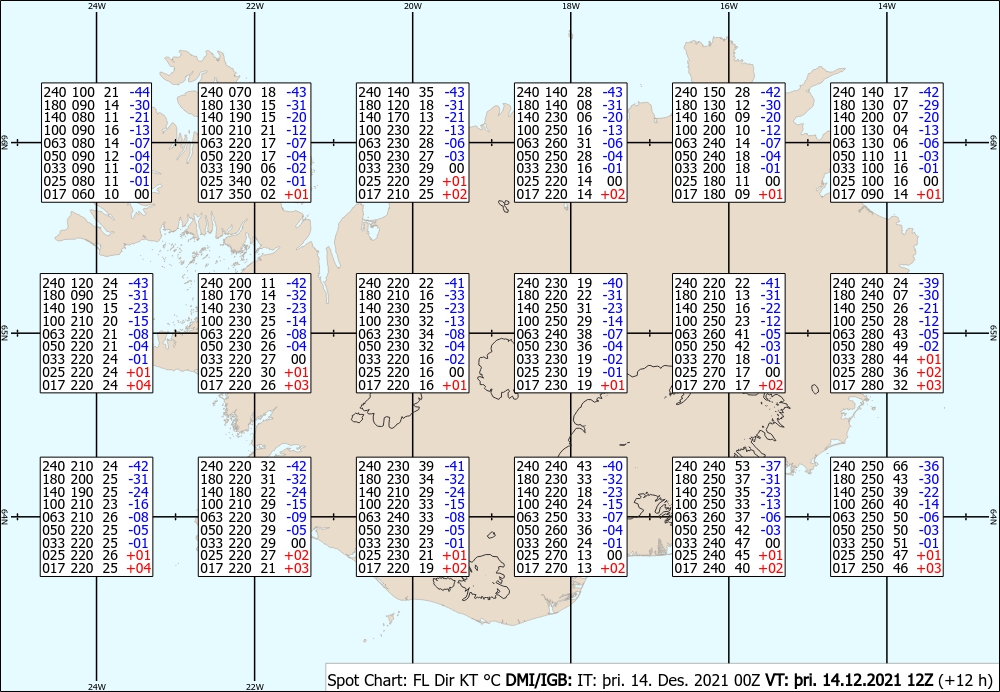
Task: Select the bold 'DMI/IGB:' caption text
Action: click(x=539, y=680)
